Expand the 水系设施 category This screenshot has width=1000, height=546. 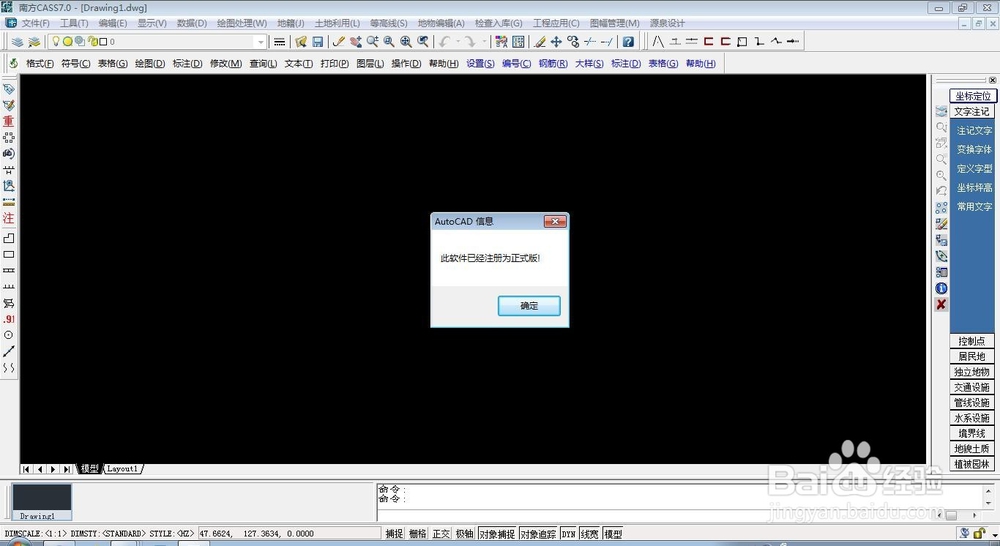(971, 418)
